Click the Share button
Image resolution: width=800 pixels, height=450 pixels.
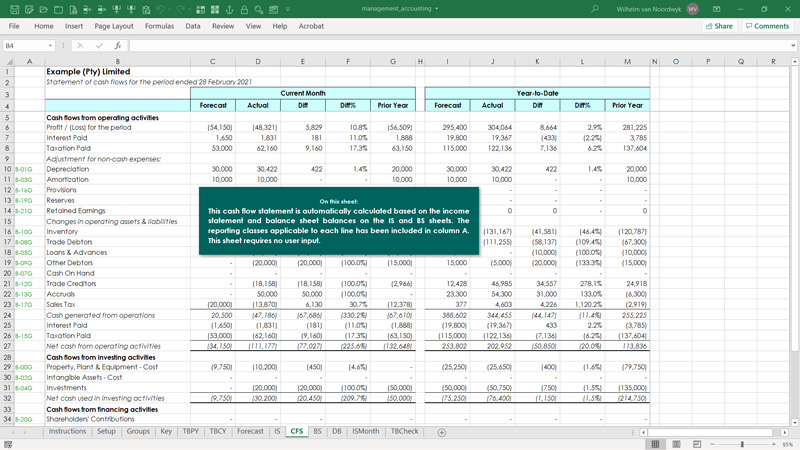[x=719, y=26]
